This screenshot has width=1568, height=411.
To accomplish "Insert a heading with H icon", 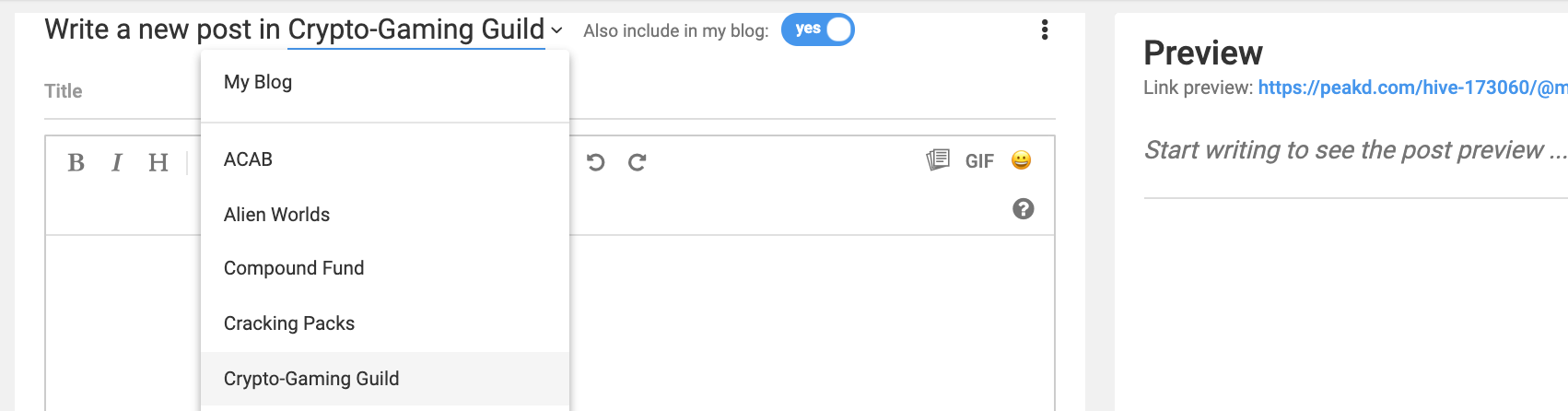I will tap(158, 163).
